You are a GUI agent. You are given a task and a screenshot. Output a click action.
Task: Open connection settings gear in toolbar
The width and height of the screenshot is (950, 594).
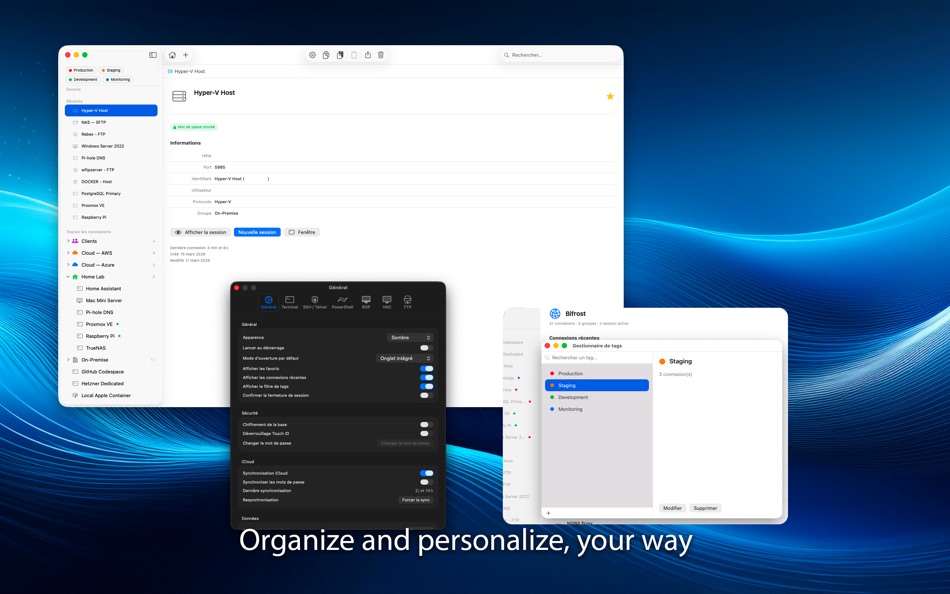pos(313,55)
